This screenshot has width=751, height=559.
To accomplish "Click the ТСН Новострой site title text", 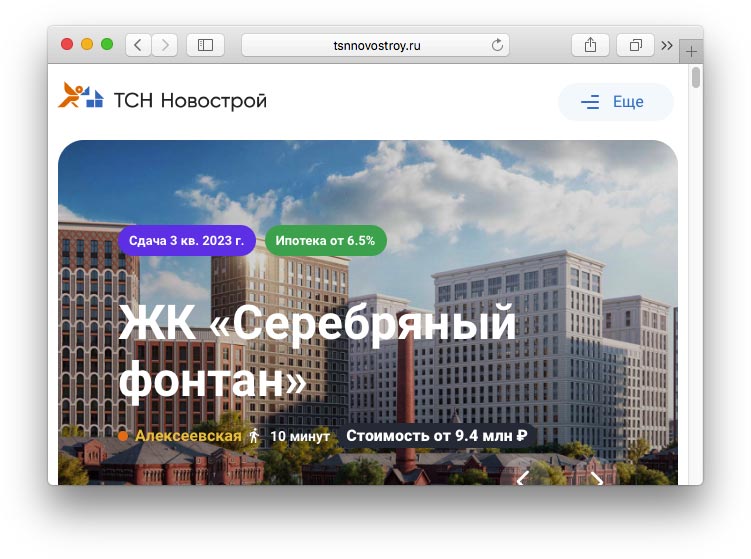I will tap(190, 101).
